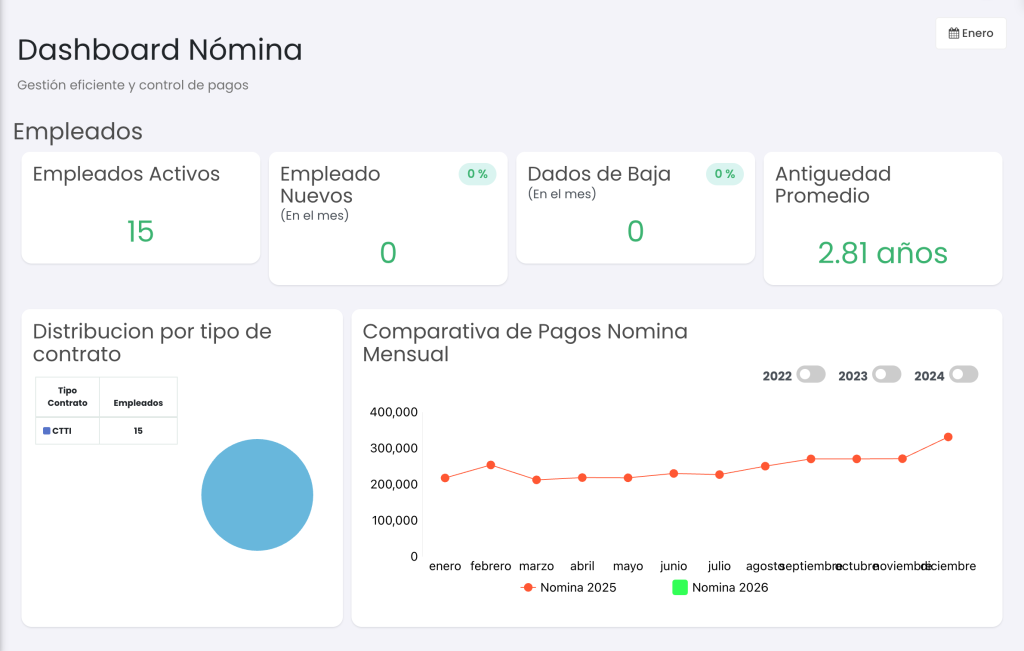Hide the Nomina 2025 series via its legend label
Viewport: 1024px width, 651px height.
580,587
